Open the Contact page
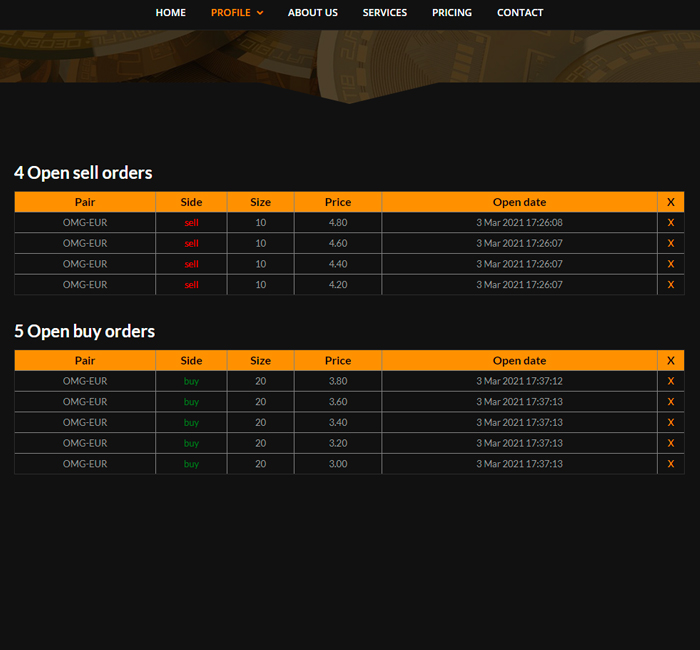 (x=520, y=12)
